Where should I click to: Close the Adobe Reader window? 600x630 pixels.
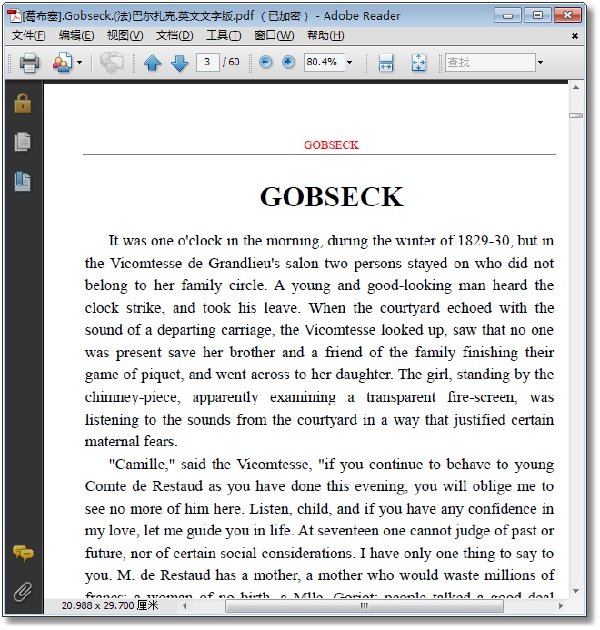point(567,16)
